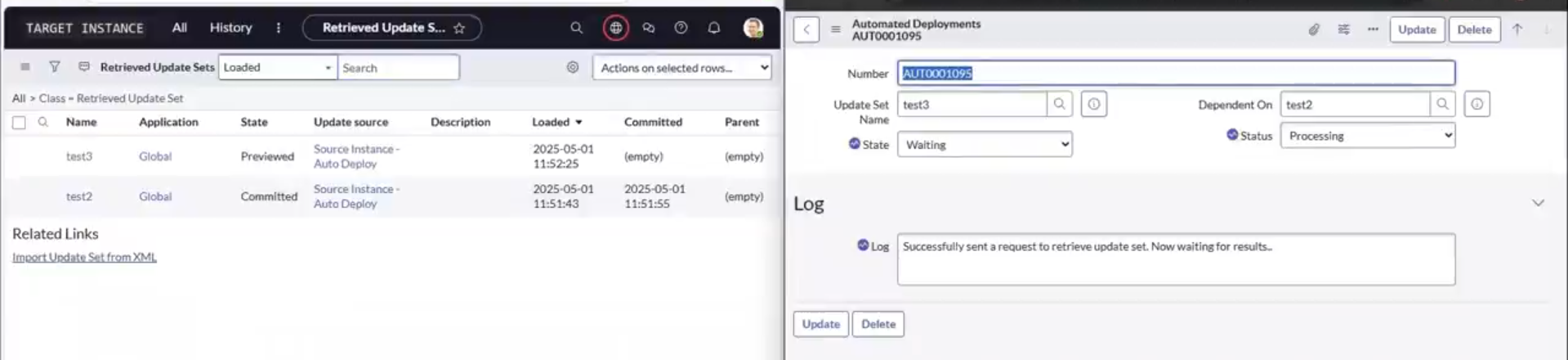Open the test3 row Global application link
1568x360 pixels.
tap(155, 156)
